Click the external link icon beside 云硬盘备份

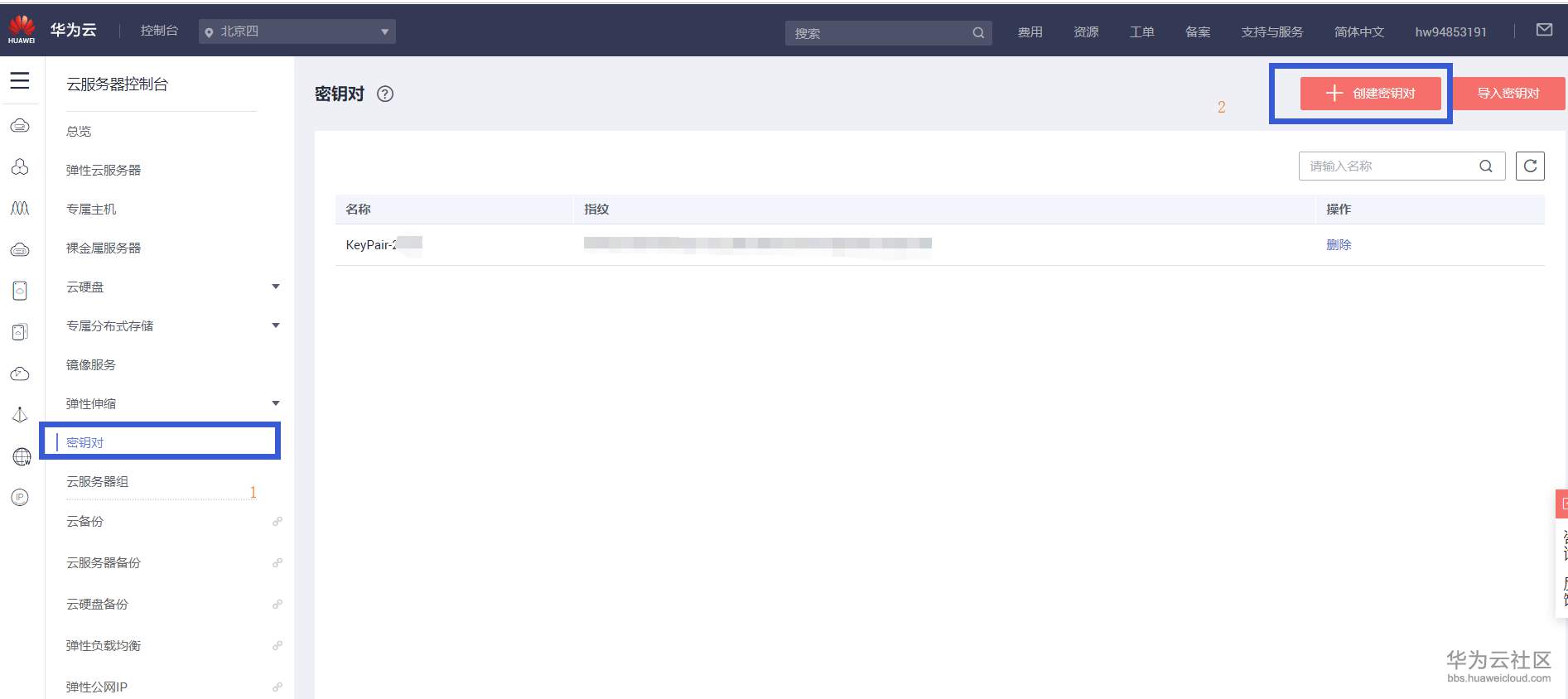point(277,604)
